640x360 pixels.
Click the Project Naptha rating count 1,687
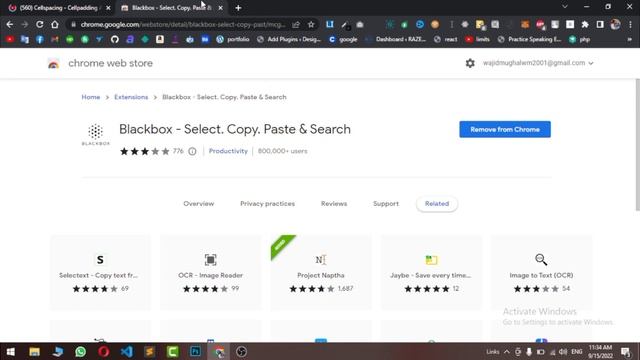pos(345,289)
